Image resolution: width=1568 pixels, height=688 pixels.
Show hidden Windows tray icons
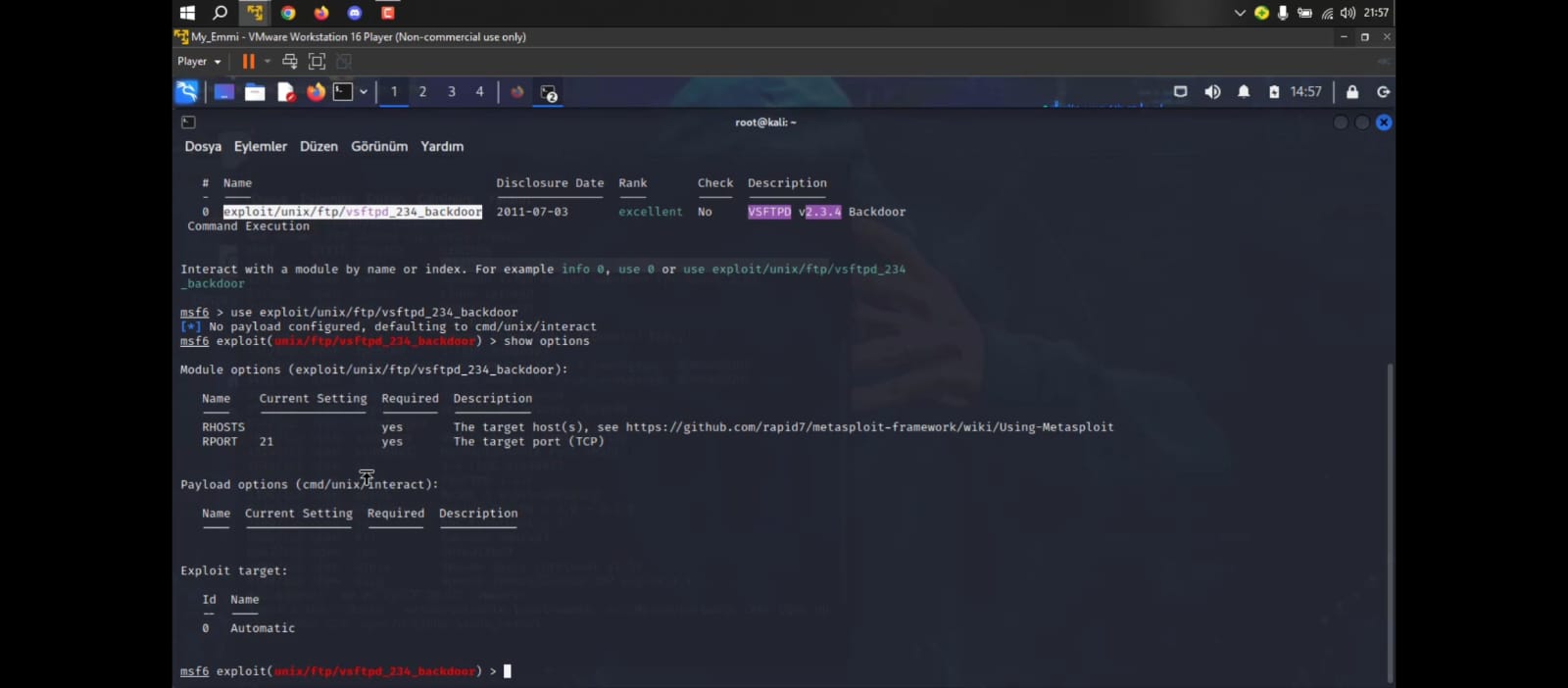(x=1240, y=13)
